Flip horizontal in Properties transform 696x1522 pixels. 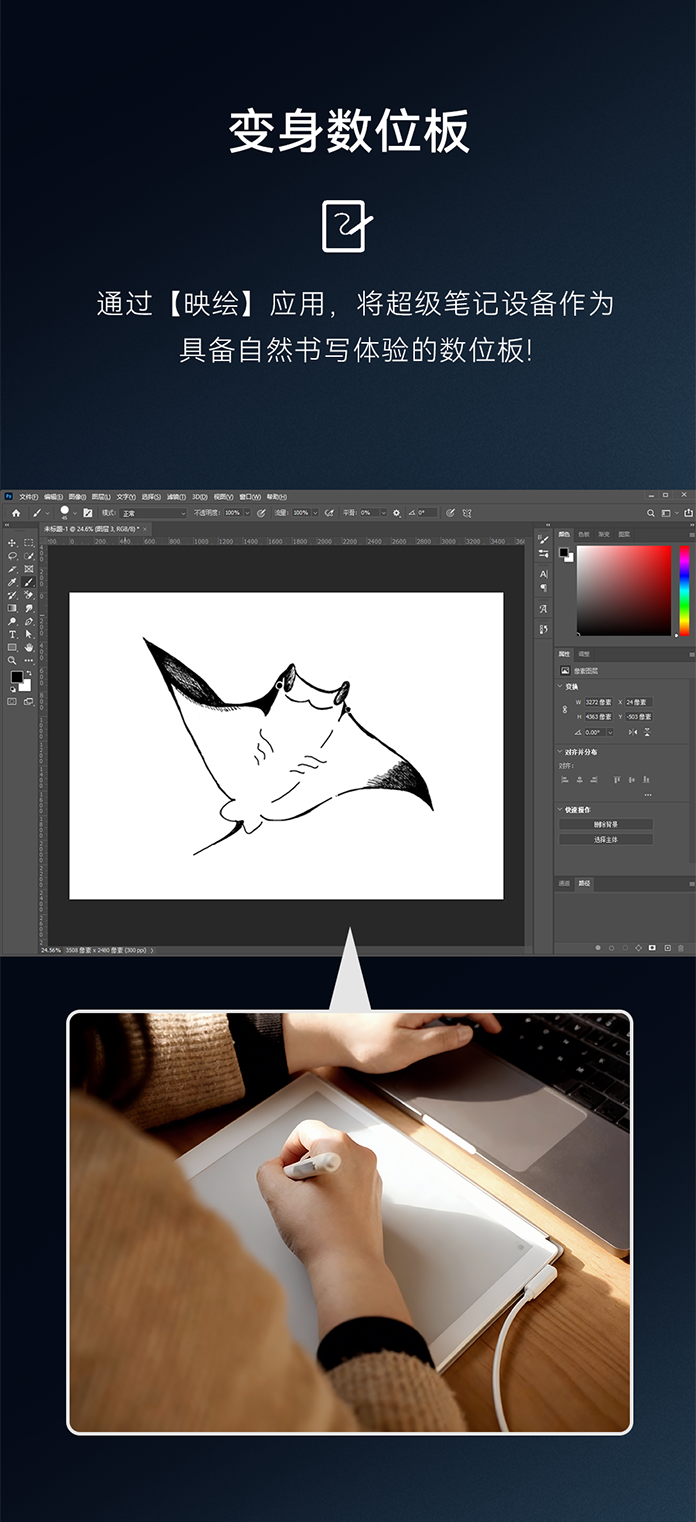633,732
